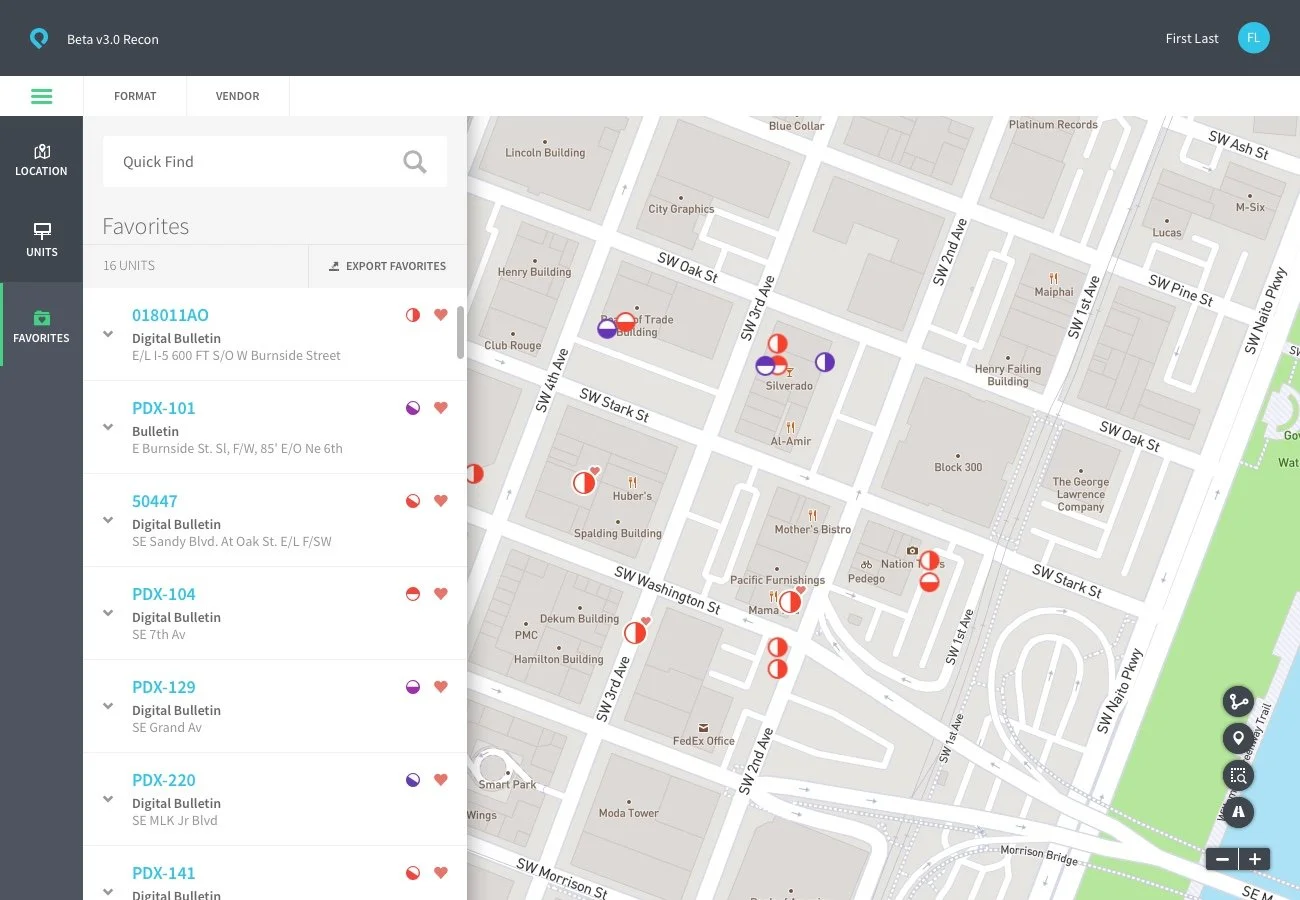The height and width of the screenshot is (900, 1300).
Task: Open the Location sidebar section
Action: coord(41,159)
